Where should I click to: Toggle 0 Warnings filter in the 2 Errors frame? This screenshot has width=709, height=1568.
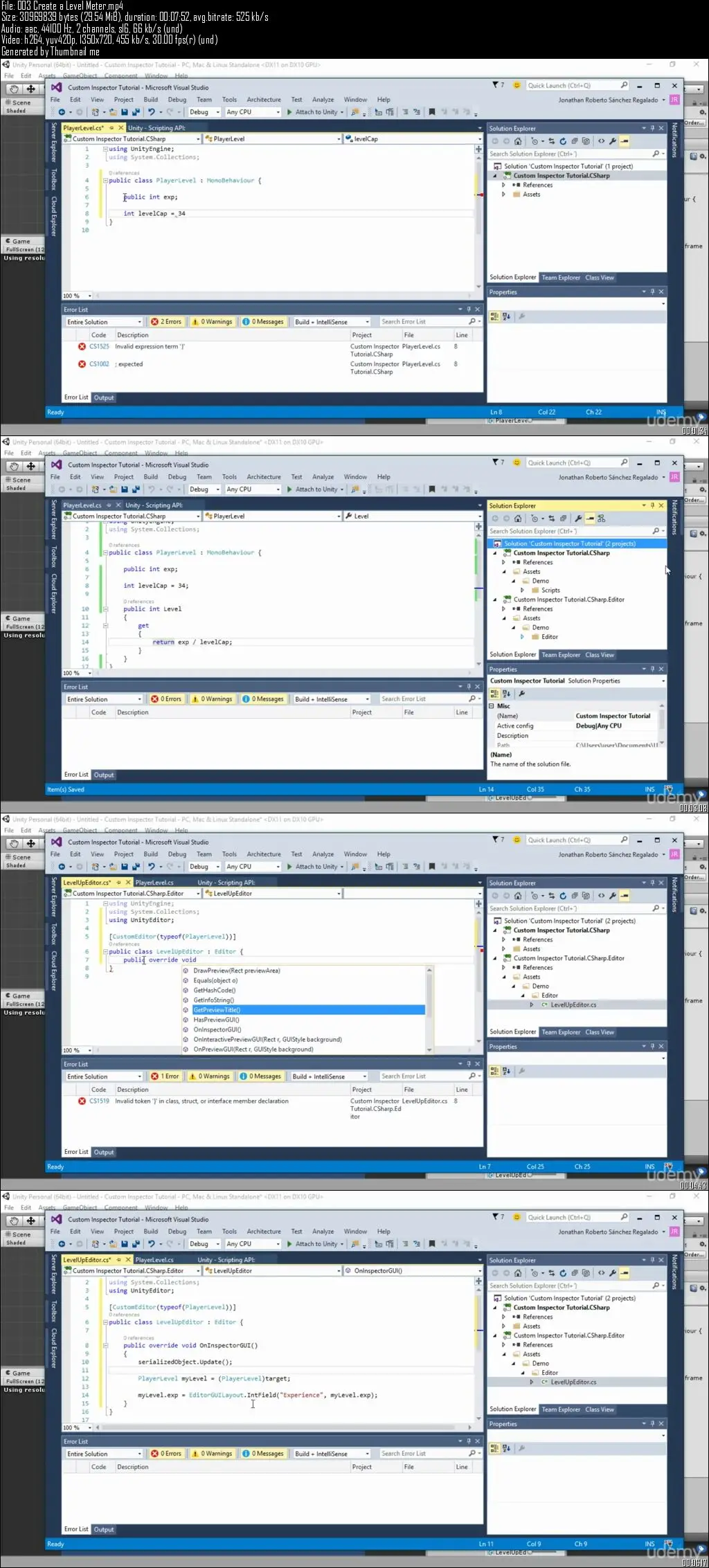point(212,322)
